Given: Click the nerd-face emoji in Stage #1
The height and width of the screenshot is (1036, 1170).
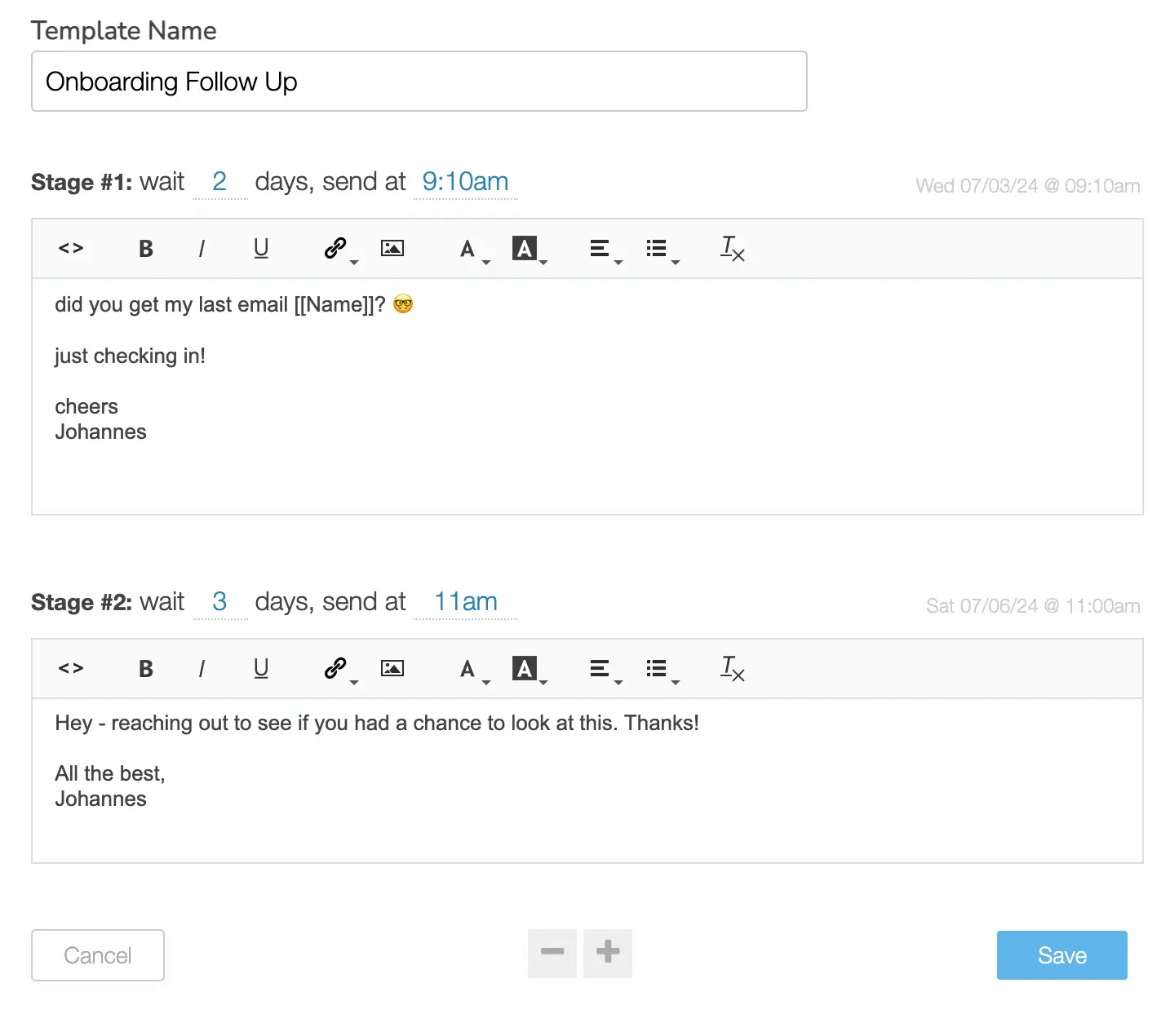Looking at the screenshot, I should pyautogui.click(x=403, y=304).
